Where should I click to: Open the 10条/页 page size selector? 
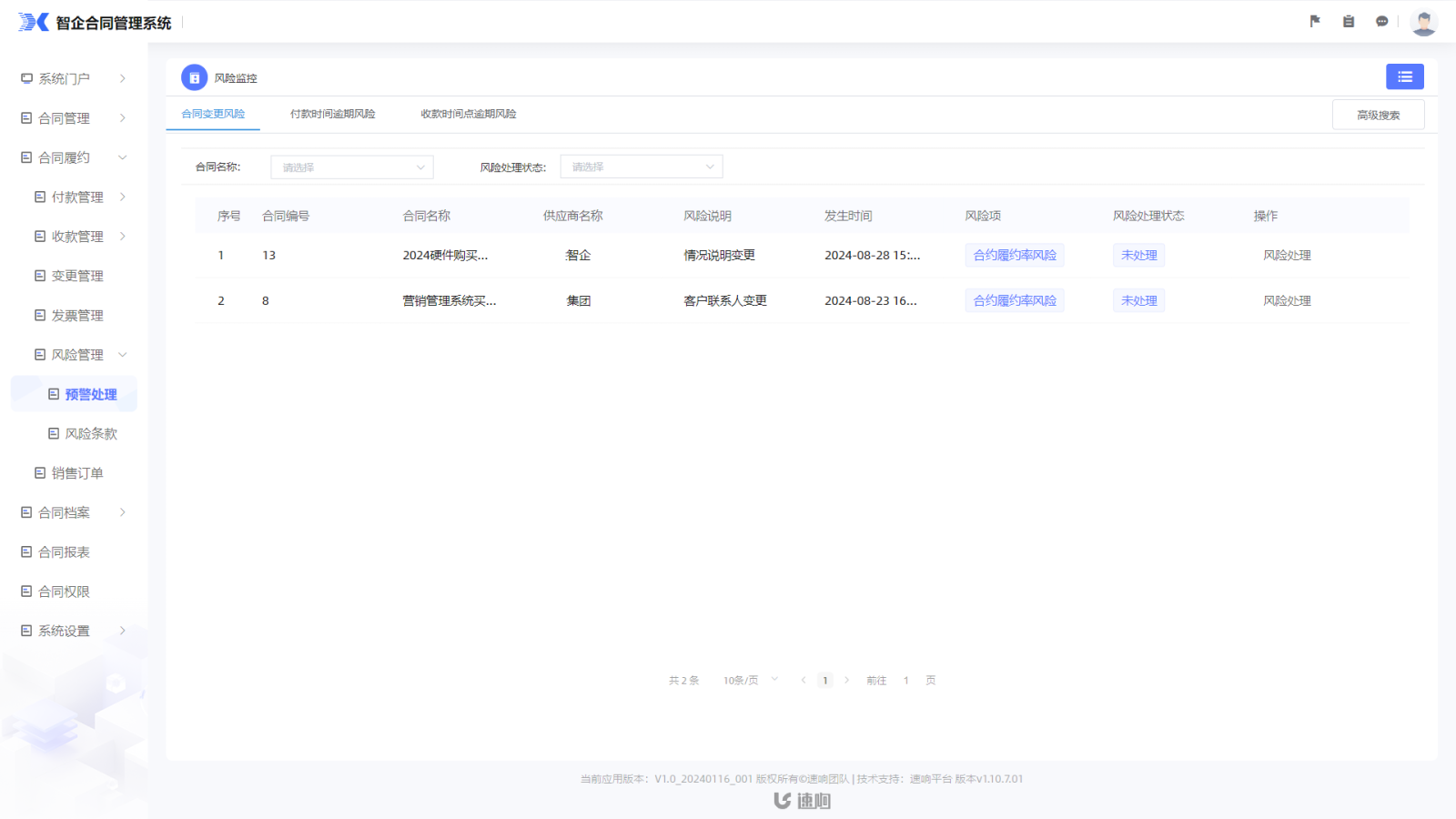point(750,681)
